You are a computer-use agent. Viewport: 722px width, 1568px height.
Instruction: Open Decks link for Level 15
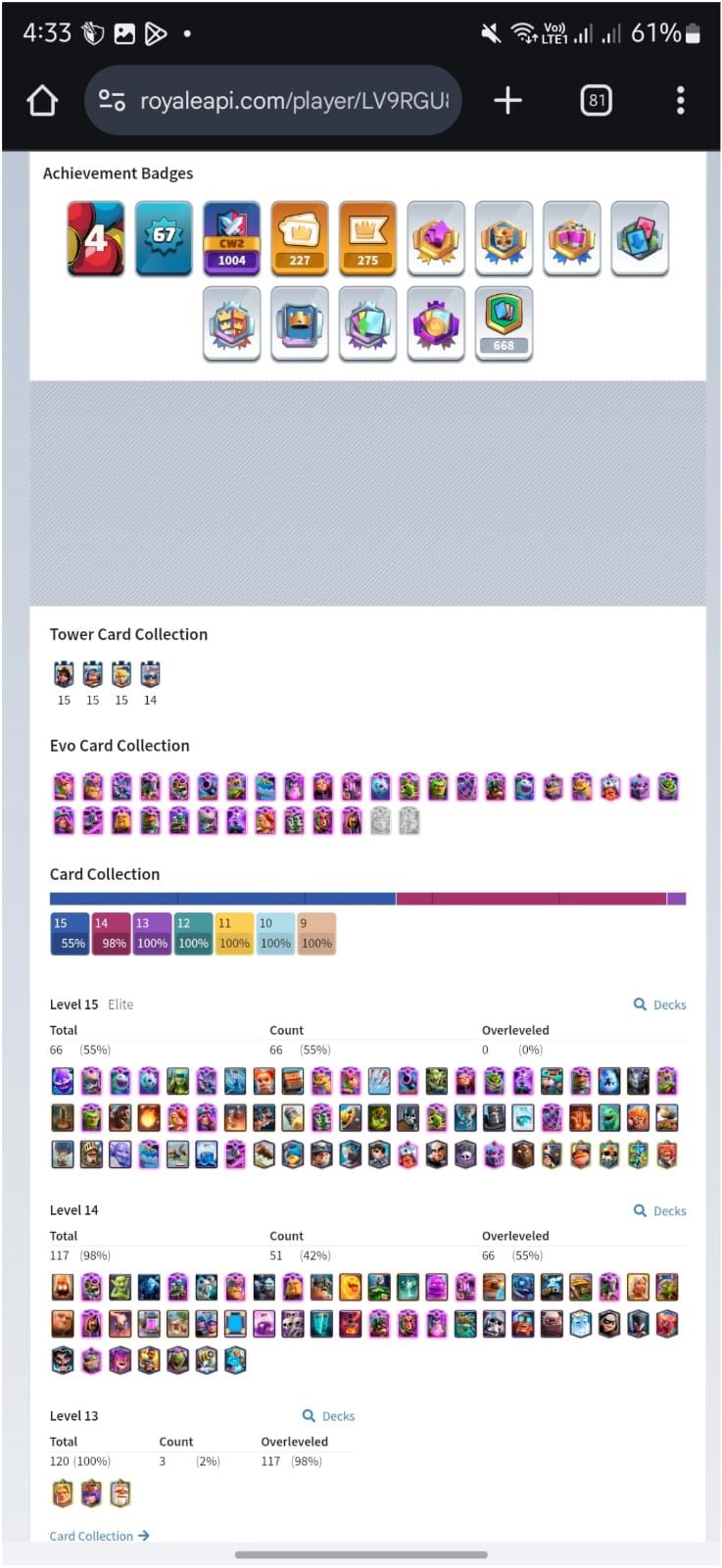[659, 1004]
